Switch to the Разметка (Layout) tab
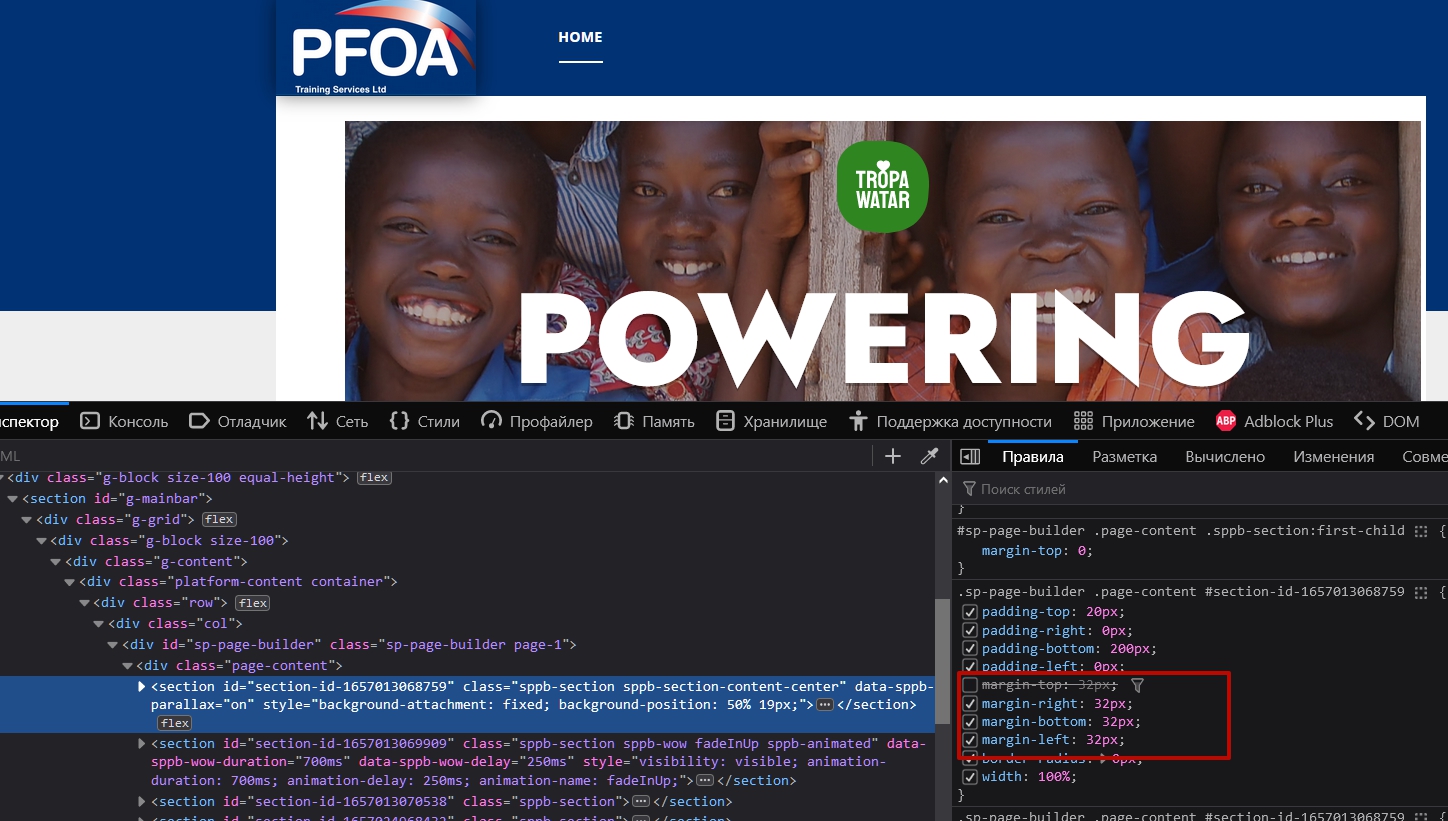This screenshot has height=821, width=1448. click(x=1124, y=456)
